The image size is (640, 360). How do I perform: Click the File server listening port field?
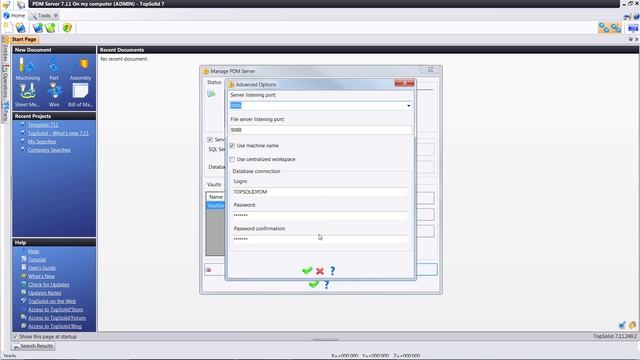click(x=320, y=130)
